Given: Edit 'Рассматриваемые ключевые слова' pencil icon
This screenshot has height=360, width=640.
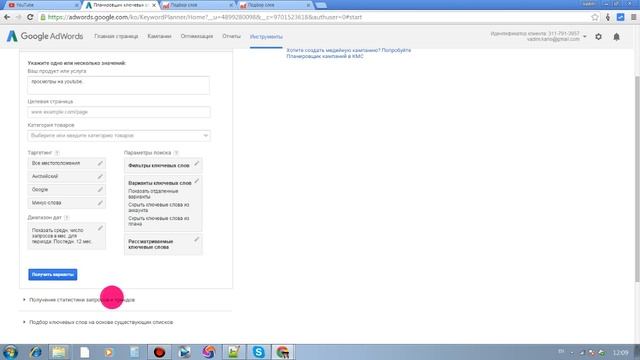Looking at the screenshot, I should click(x=197, y=239).
